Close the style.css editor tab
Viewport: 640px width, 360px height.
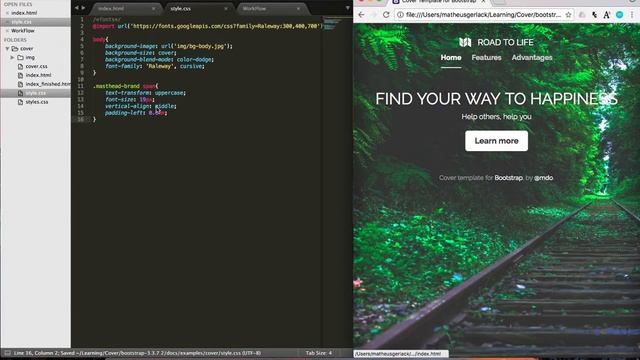click(x=226, y=9)
